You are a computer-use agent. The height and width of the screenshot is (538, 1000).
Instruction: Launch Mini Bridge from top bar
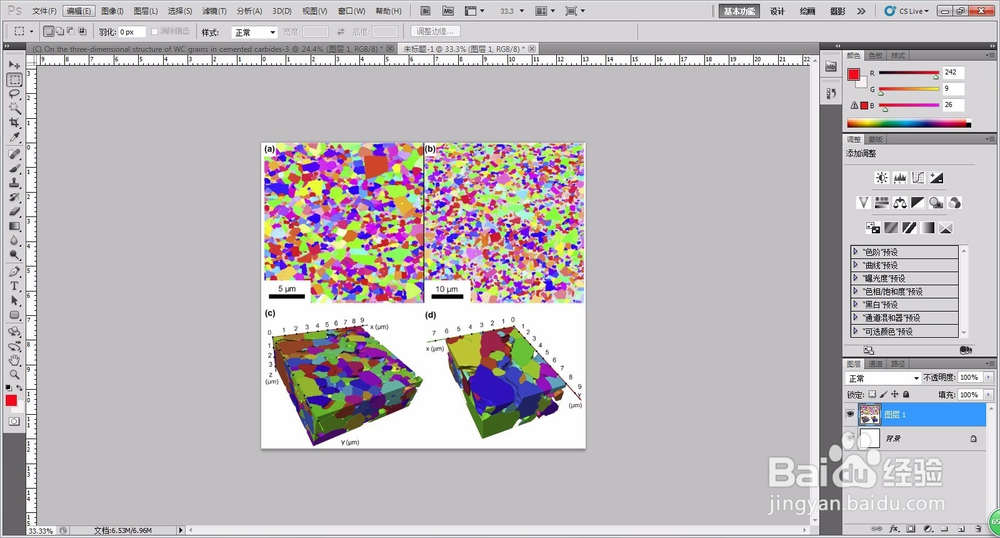coord(448,11)
